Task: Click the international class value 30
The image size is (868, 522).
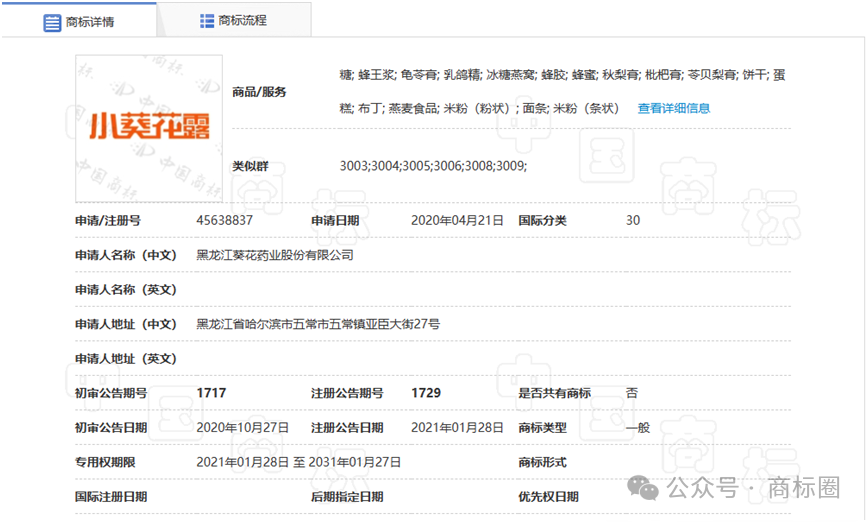Action: 632,220
